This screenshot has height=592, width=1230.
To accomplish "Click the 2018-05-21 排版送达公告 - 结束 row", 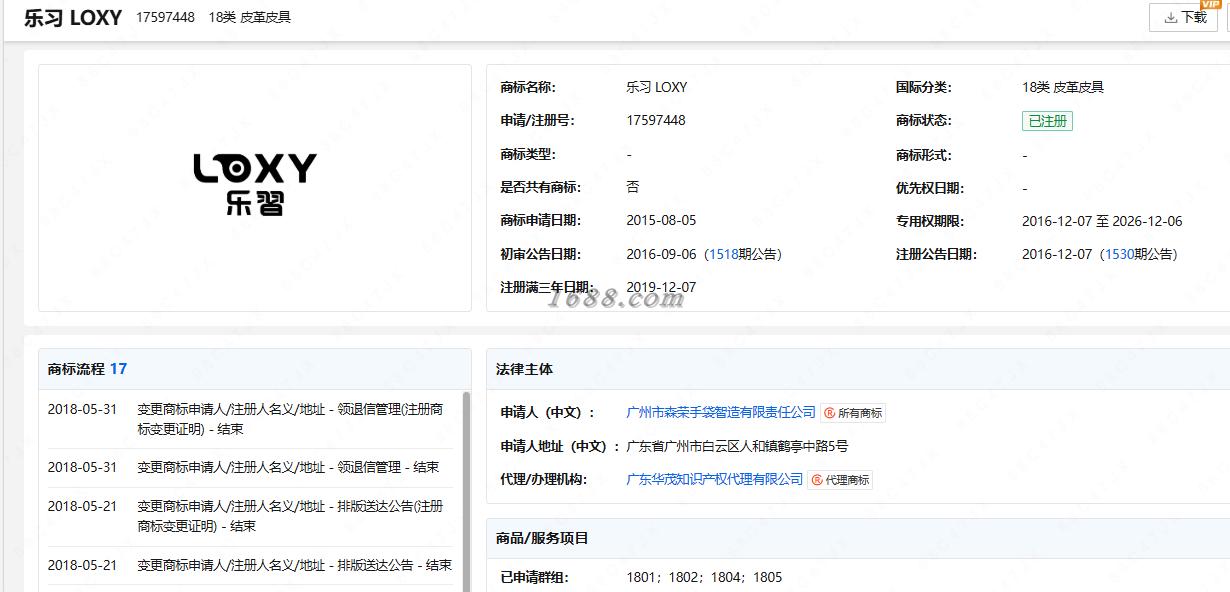I will (250, 565).
